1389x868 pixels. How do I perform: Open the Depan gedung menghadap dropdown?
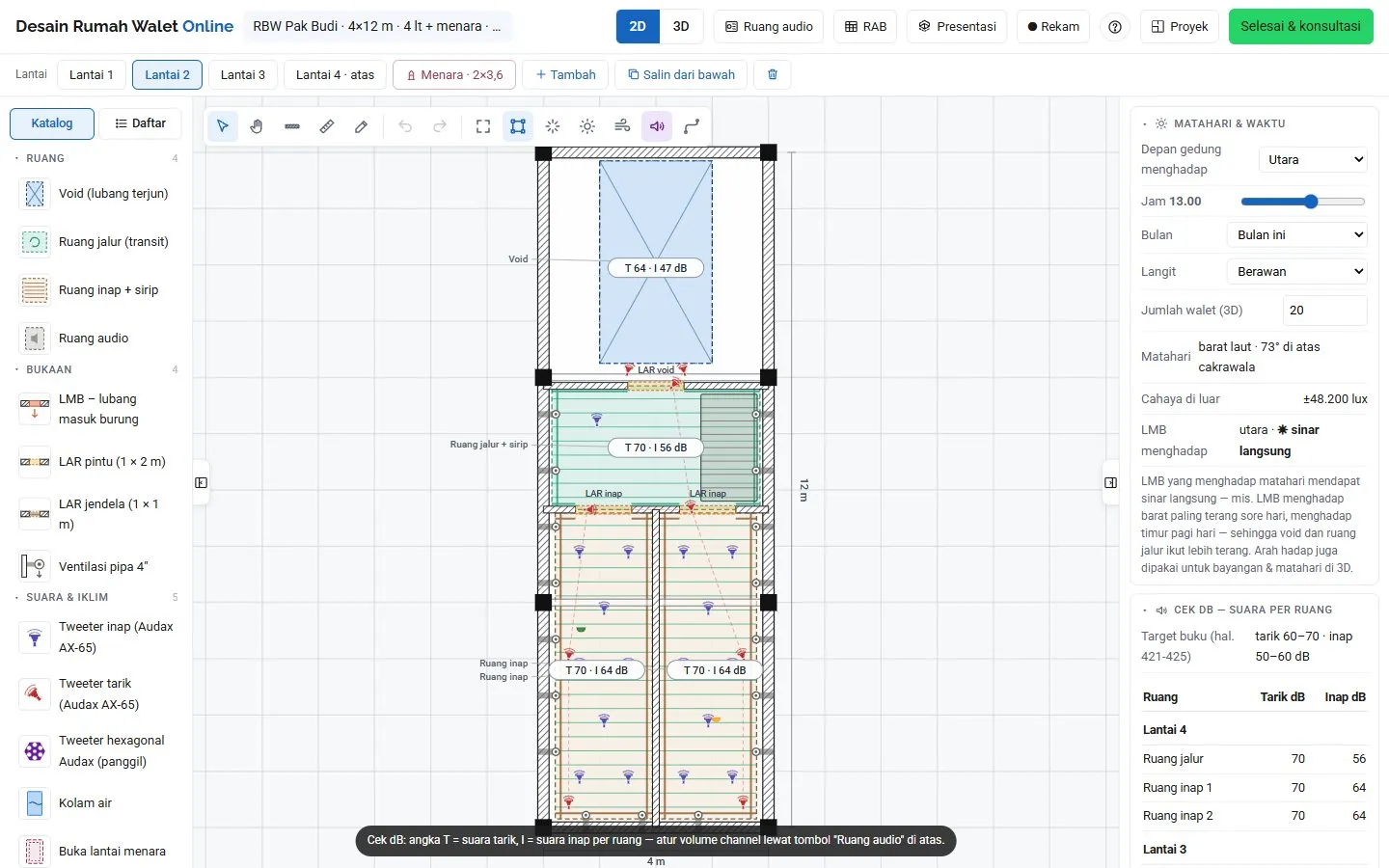(x=1313, y=160)
